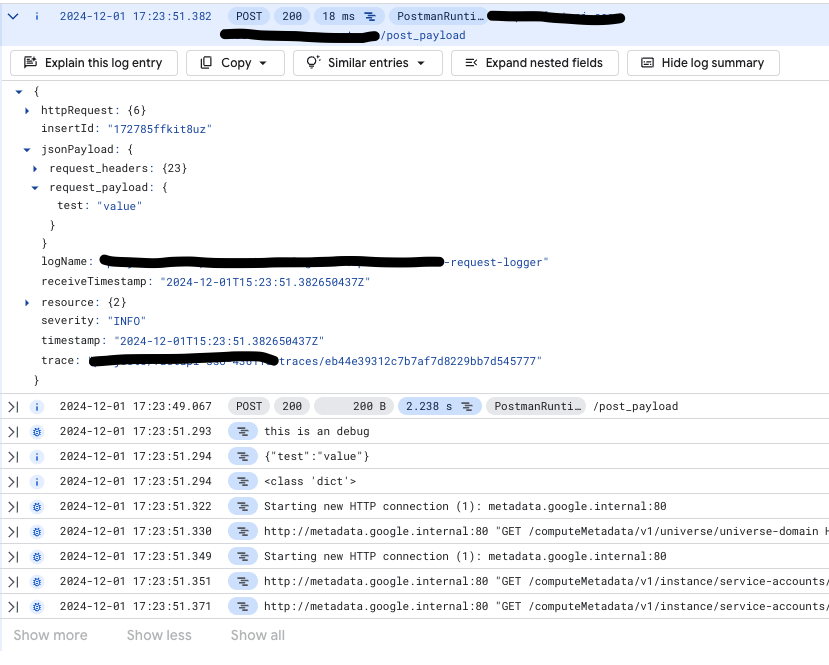The width and height of the screenshot is (829, 665).
Task: Click the 18 ms latency chip
Action: pos(349,17)
